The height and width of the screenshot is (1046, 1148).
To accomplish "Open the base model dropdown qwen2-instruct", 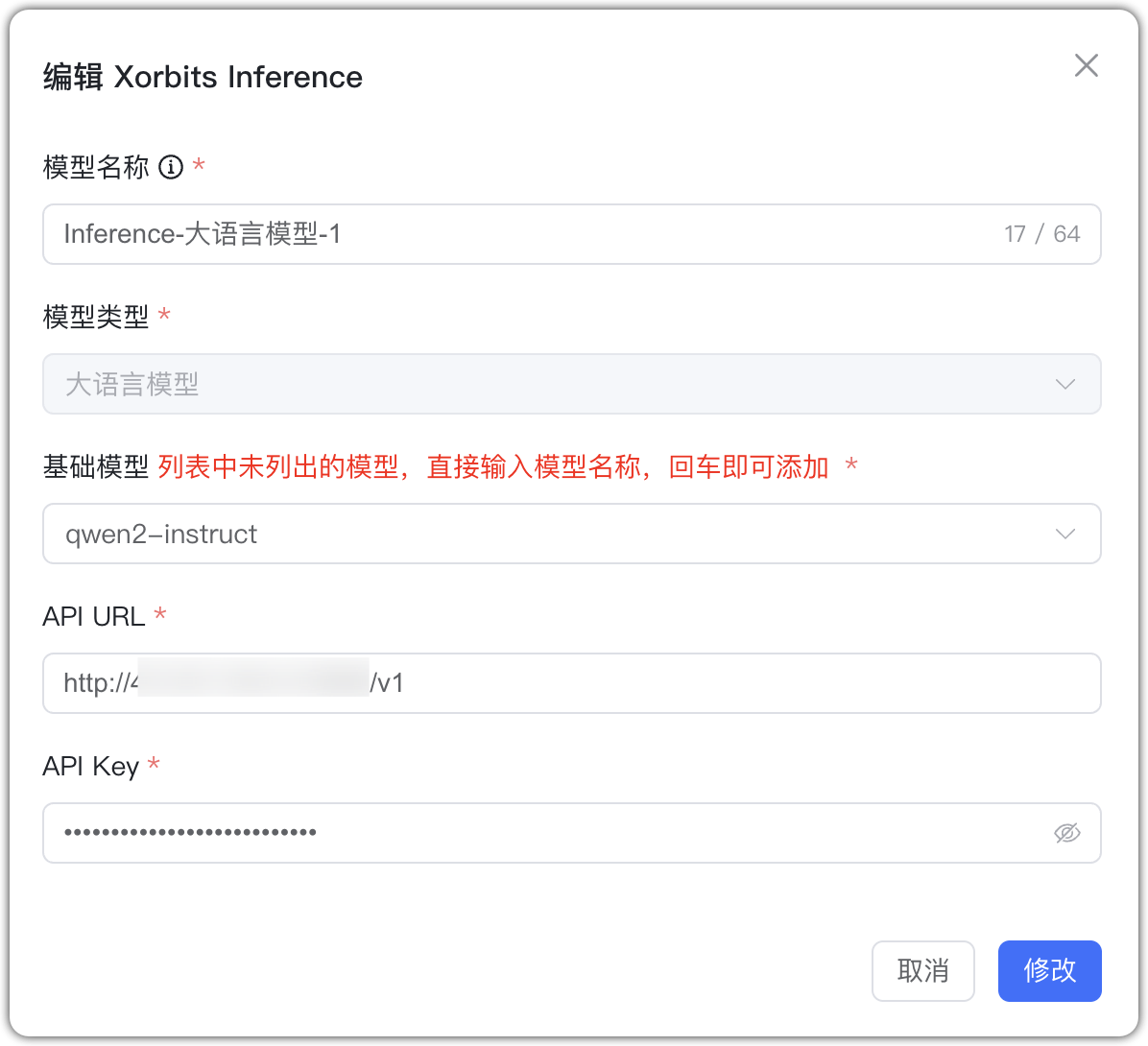I will (x=572, y=534).
